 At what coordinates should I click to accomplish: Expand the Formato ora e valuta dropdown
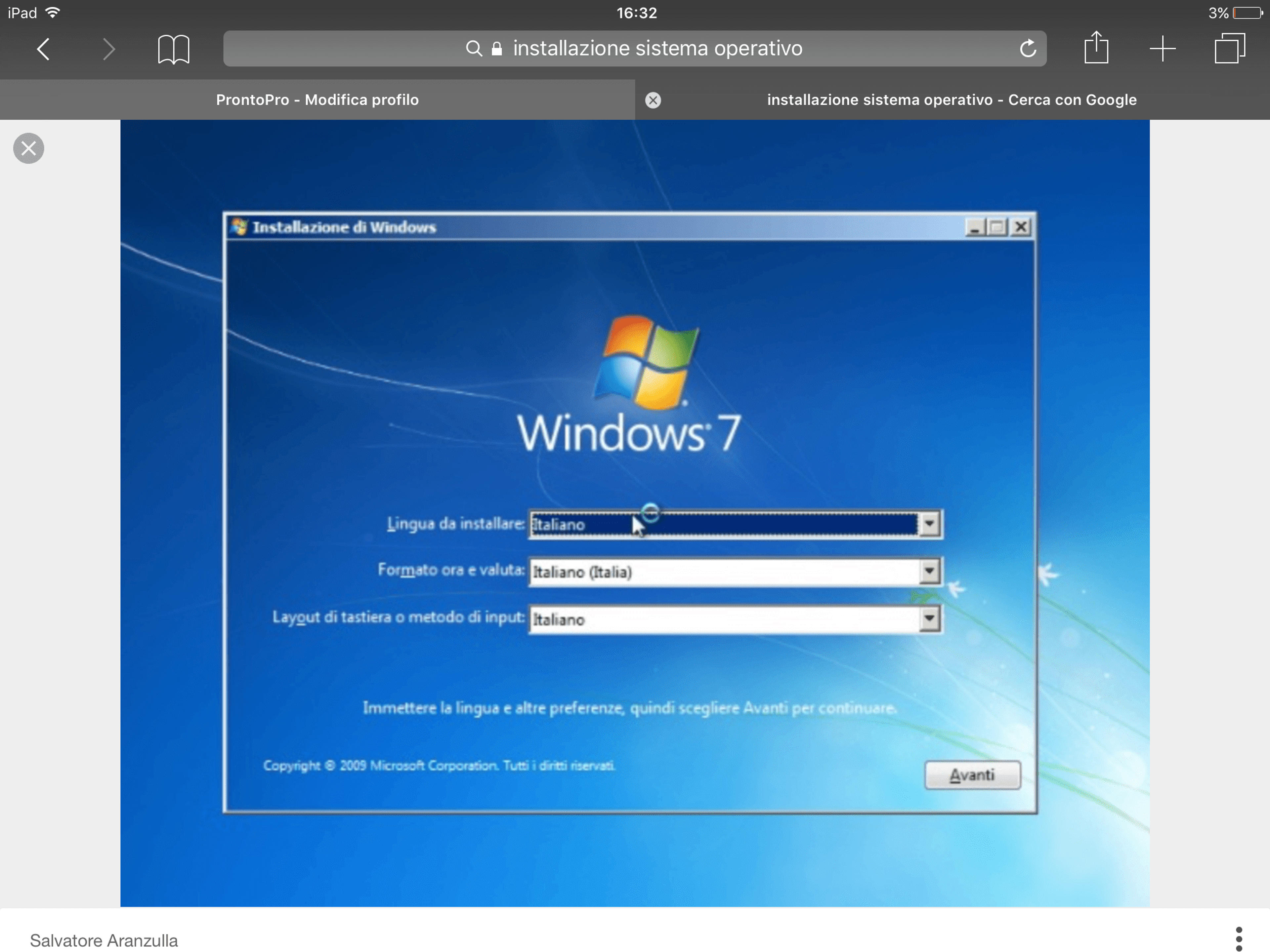coord(929,572)
